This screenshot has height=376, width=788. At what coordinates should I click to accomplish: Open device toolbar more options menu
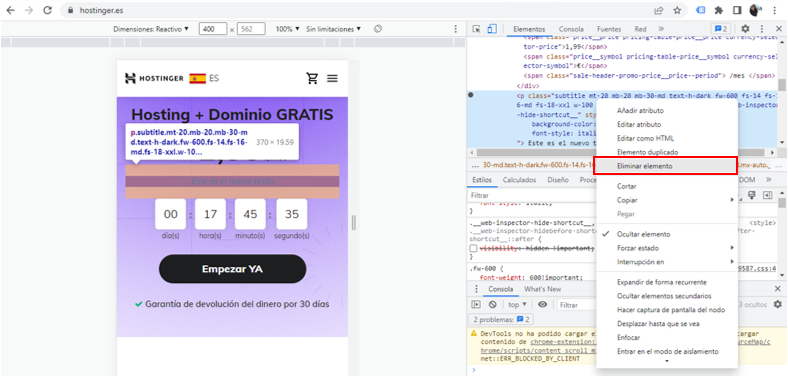456,29
